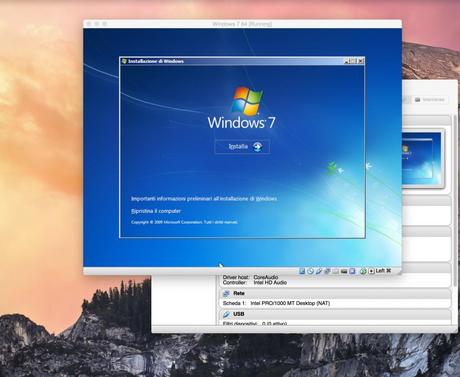Open the USB section header in VirtualBox Manager
This screenshot has width=460, height=377.
(x=335, y=314)
